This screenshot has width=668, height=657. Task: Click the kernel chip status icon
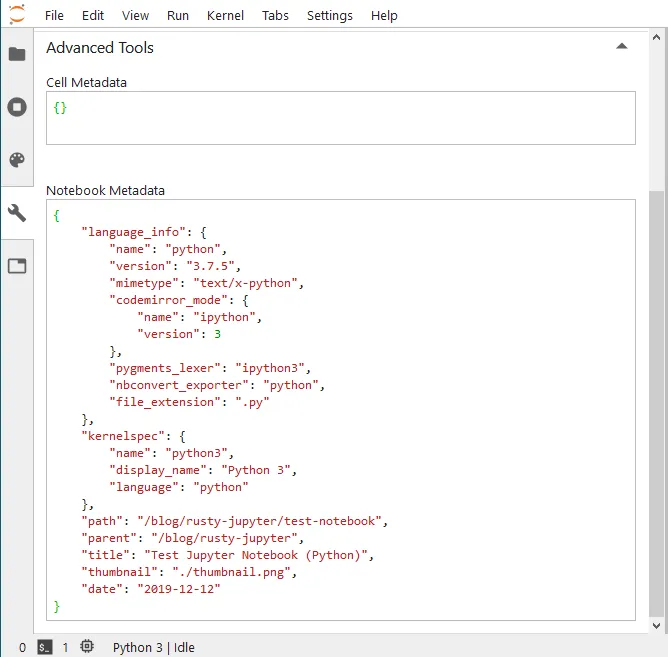[87, 646]
